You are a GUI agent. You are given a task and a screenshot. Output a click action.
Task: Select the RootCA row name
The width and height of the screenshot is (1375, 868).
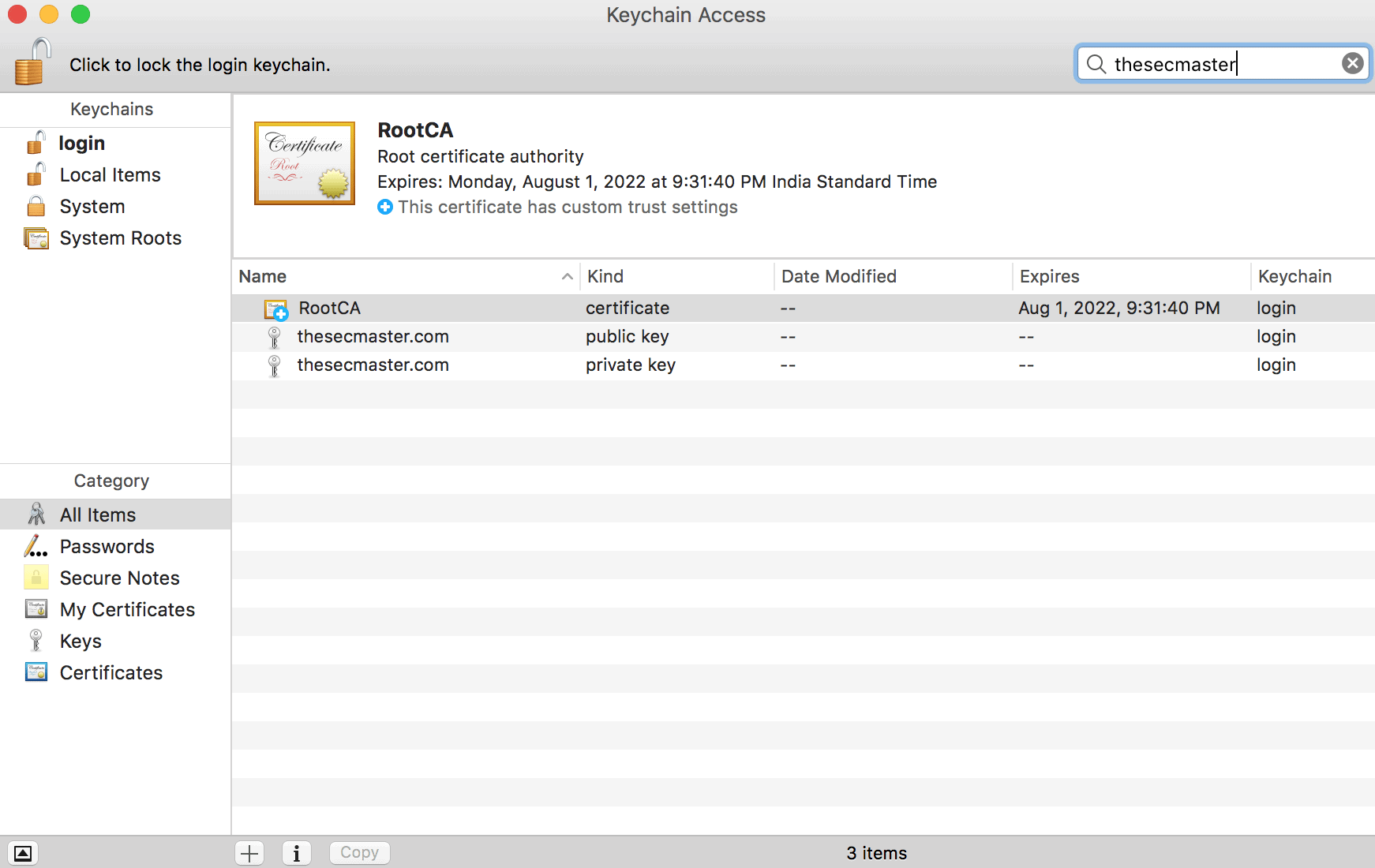pyautogui.click(x=329, y=308)
